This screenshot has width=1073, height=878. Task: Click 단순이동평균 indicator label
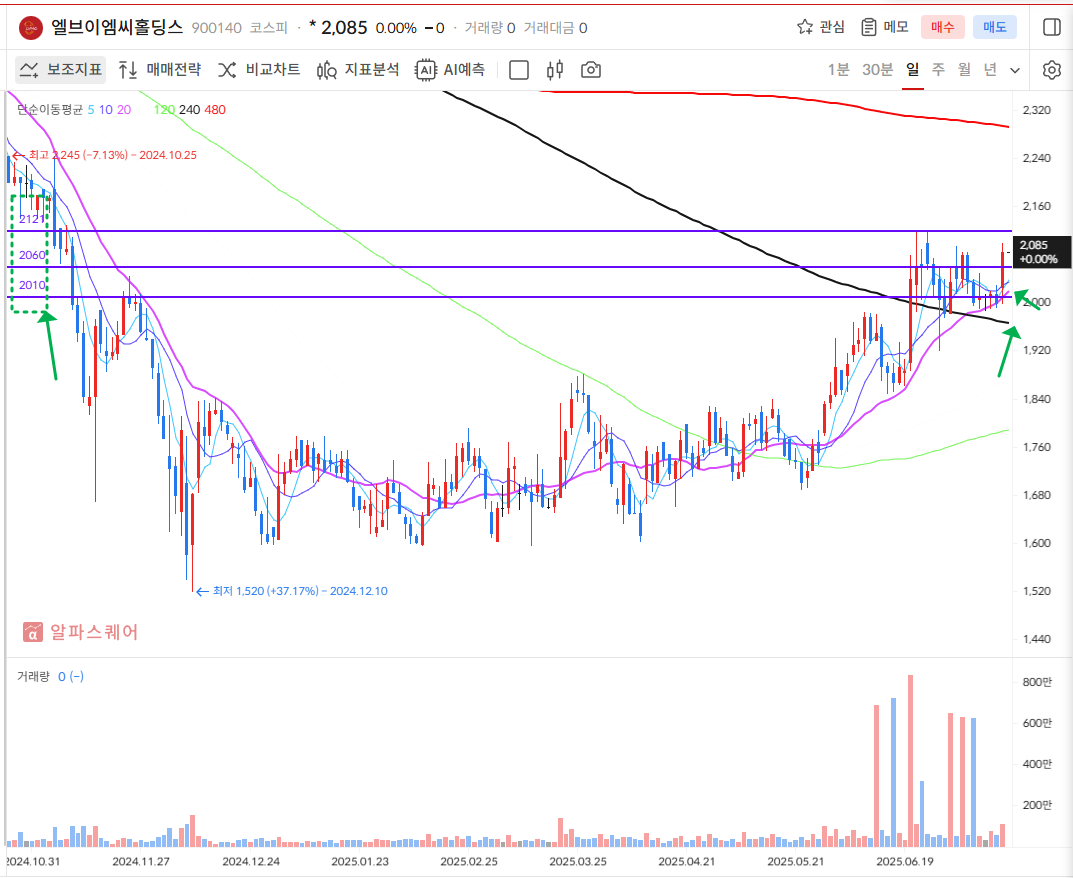coord(49,109)
